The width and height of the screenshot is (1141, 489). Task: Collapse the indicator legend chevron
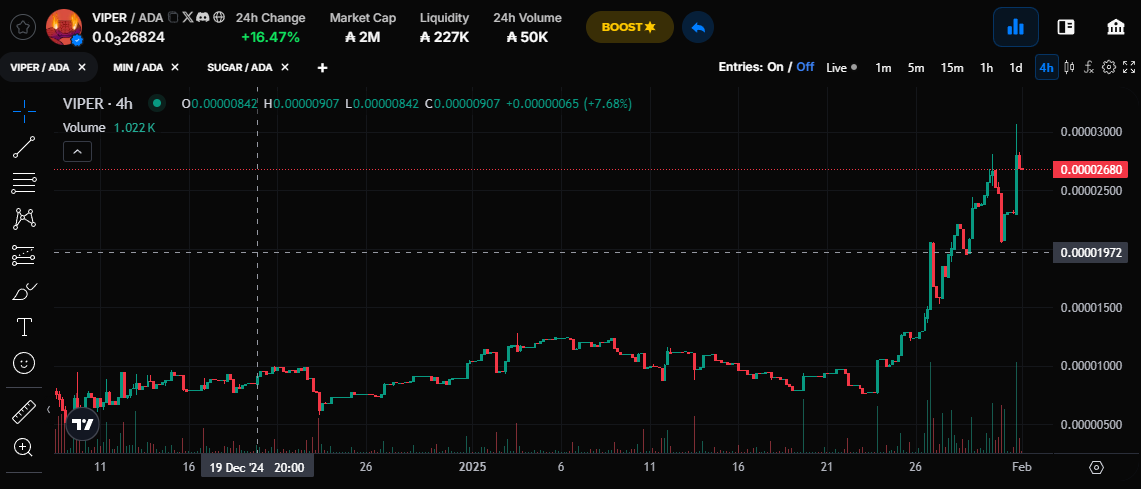point(77,151)
